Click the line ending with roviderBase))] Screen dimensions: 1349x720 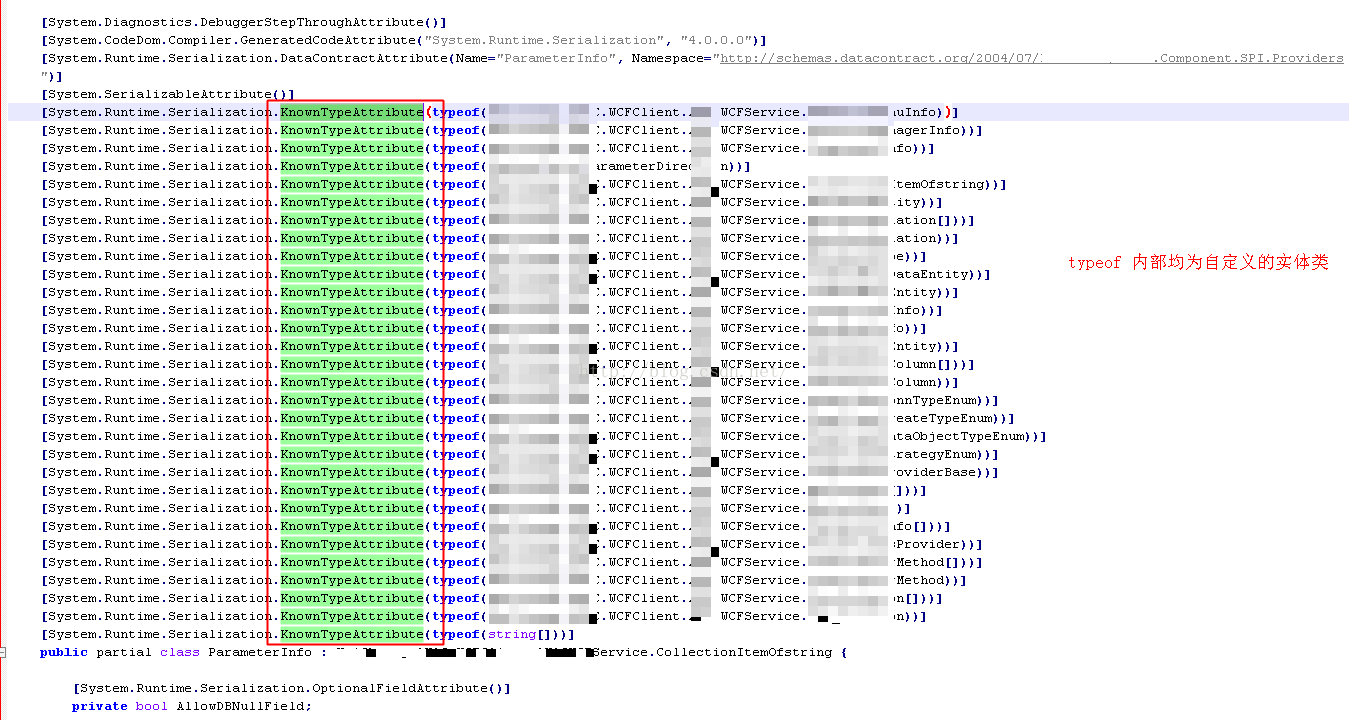coord(520,472)
